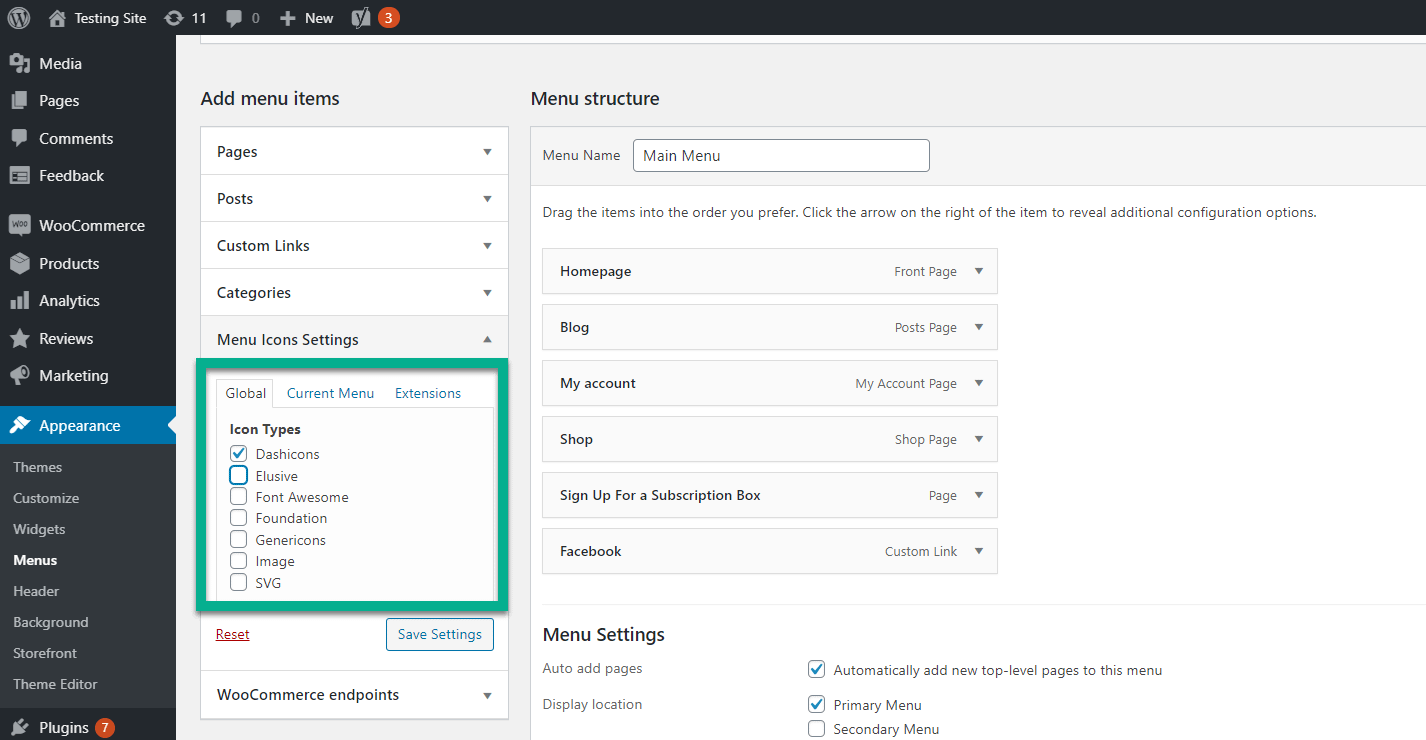1426x740 pixels.
Task: Click the Products sidebar icon
Action: [22, 263]
